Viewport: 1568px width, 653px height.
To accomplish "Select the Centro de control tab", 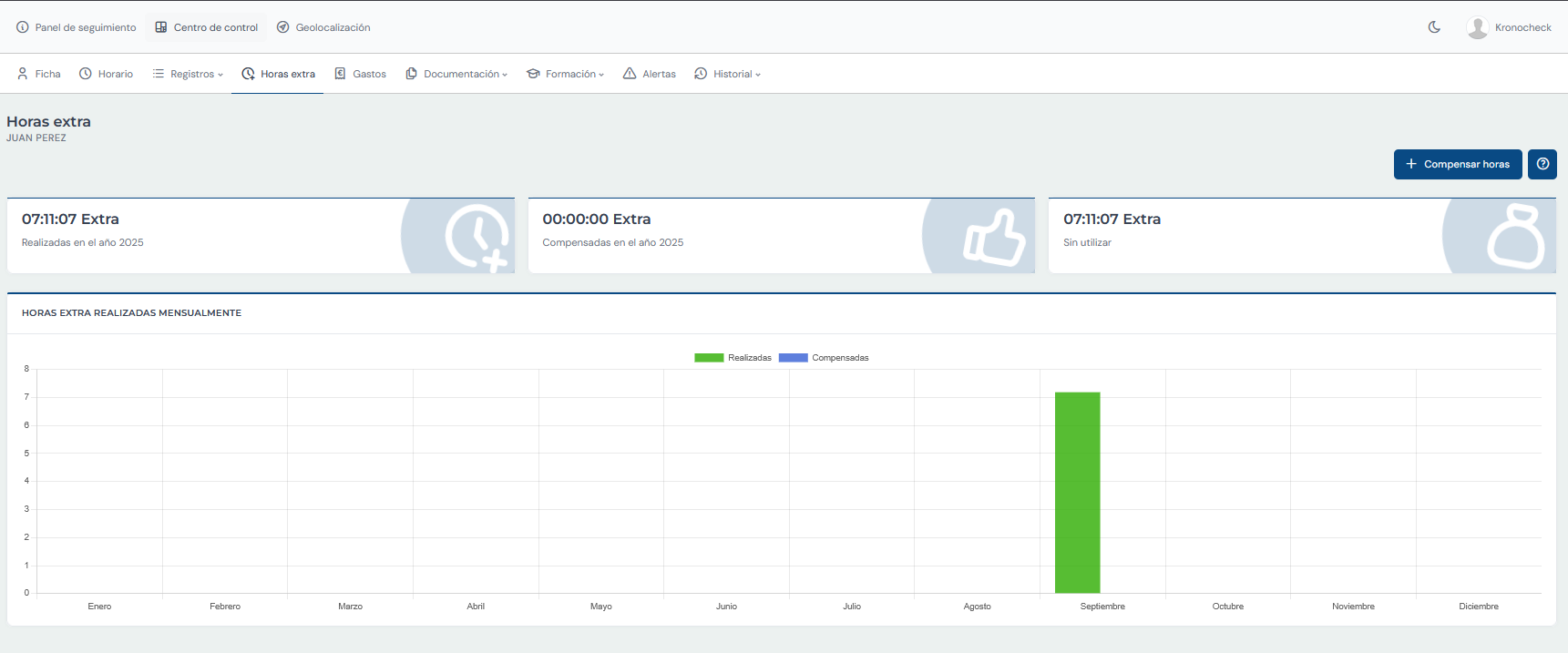I will tap(207, 27).
